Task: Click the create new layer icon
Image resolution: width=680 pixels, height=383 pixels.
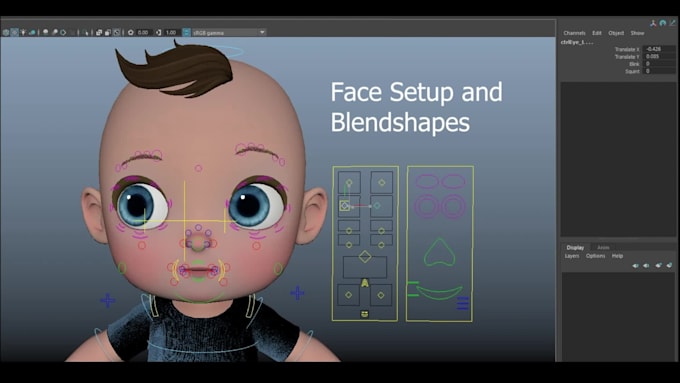Action: (x=658, y=265)
